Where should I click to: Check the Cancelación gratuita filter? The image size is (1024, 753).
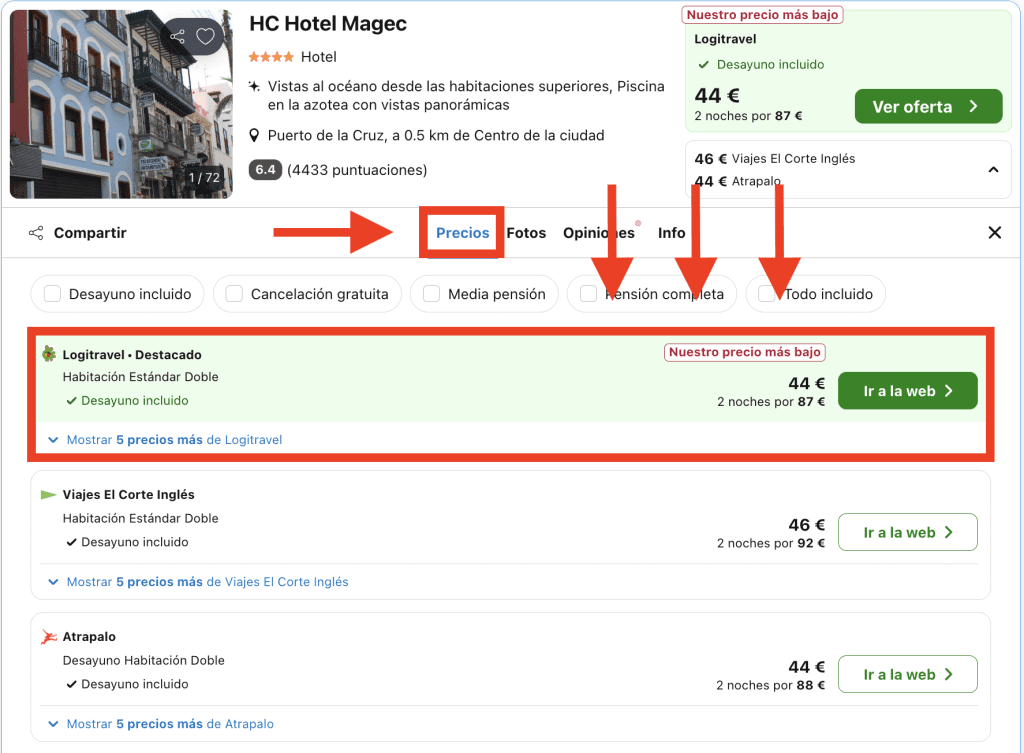pos(234,294)
